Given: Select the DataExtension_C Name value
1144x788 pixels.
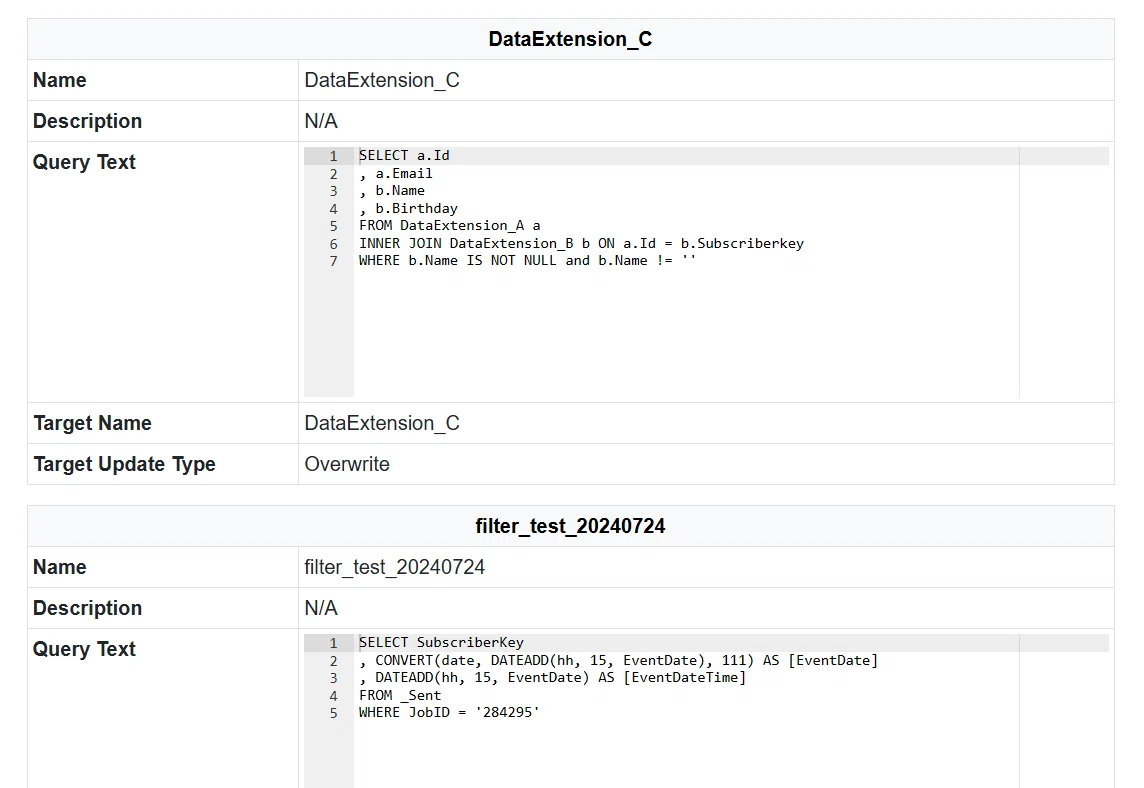Looking at the screenshot, I should pyautogui.click(x=382, y=80).
